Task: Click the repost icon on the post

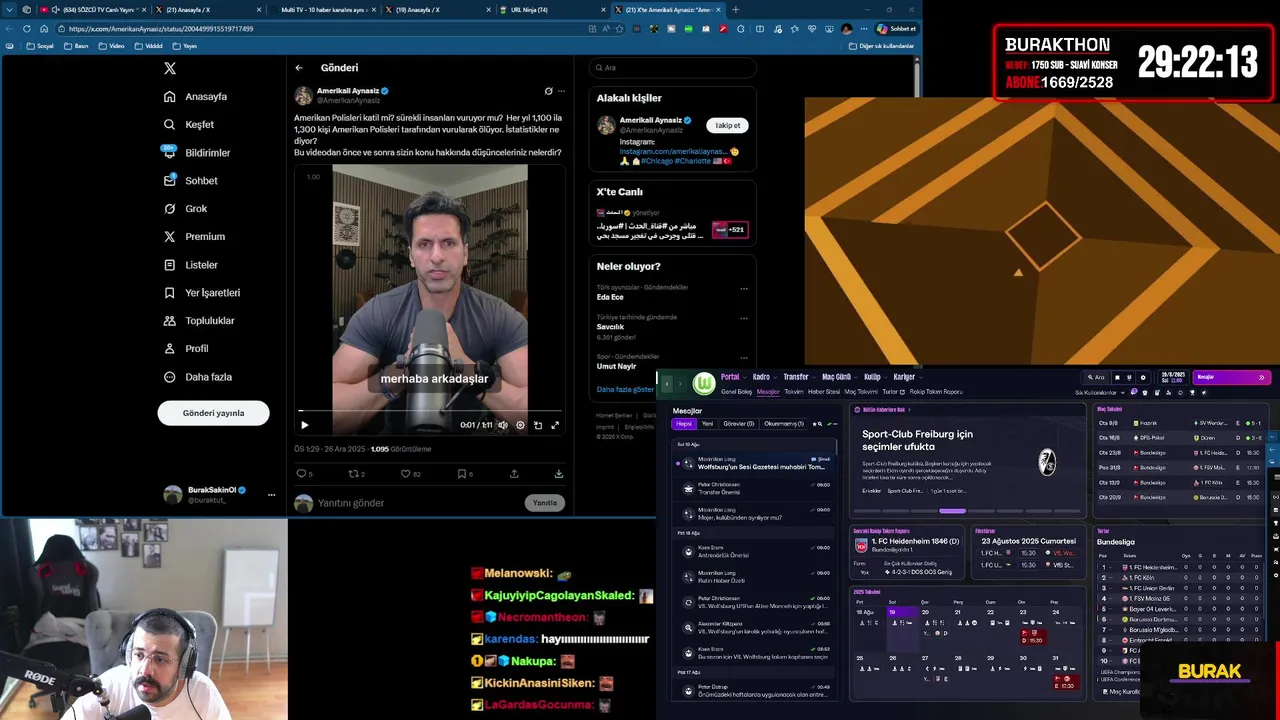Action: point(352,474)
